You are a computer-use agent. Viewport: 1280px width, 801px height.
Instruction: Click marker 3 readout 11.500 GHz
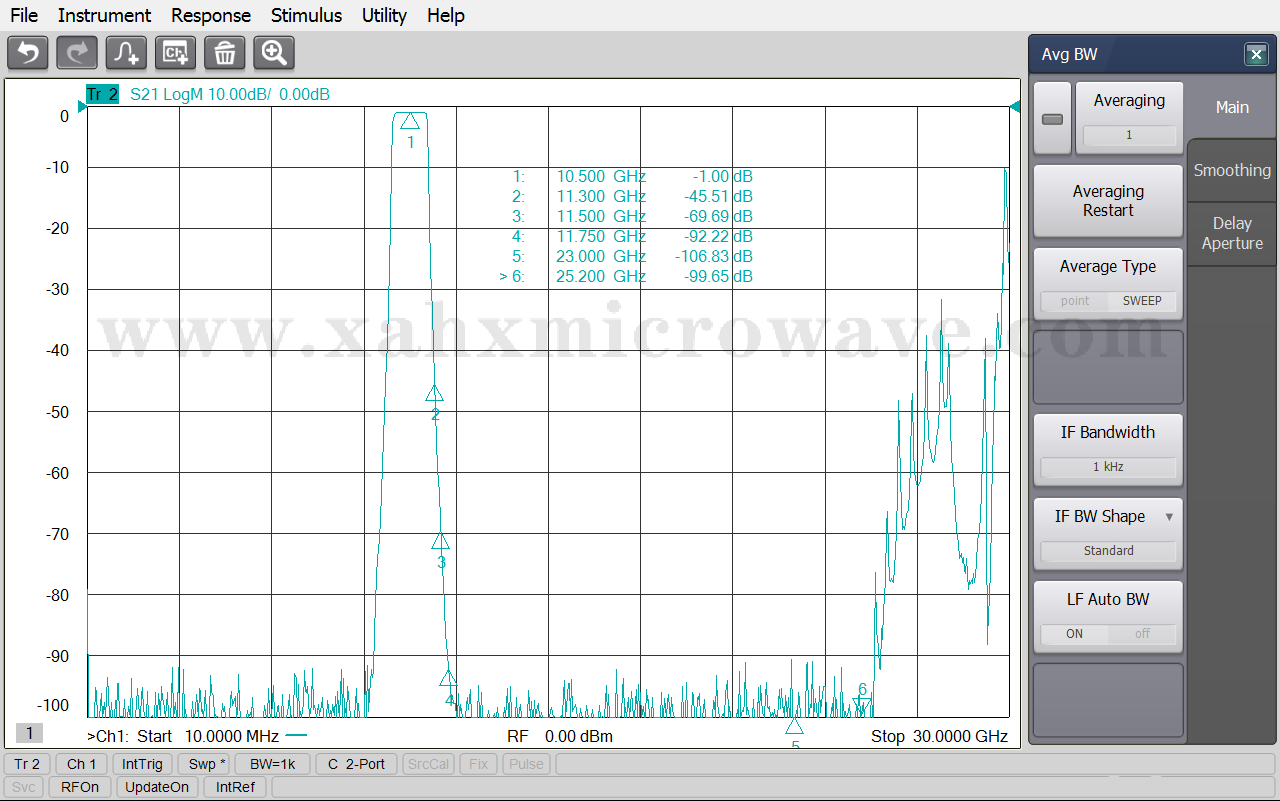[x=601, y=216]
